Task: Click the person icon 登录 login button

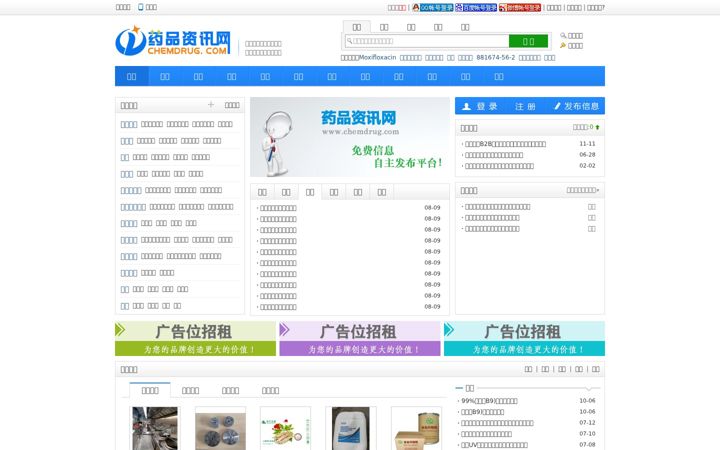Action: (x=479, y=106)
